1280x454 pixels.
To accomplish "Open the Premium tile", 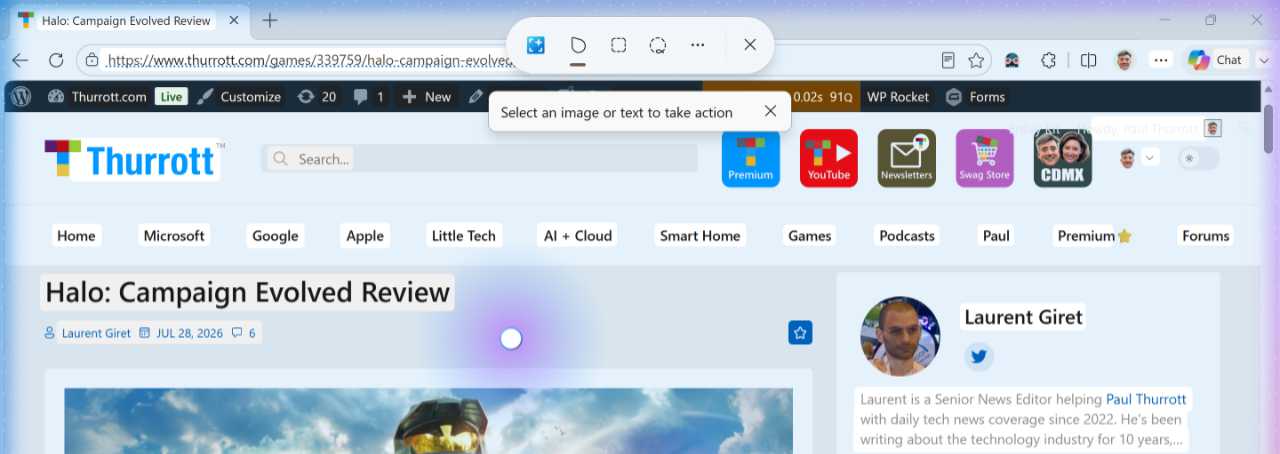I will coord(750,158).
